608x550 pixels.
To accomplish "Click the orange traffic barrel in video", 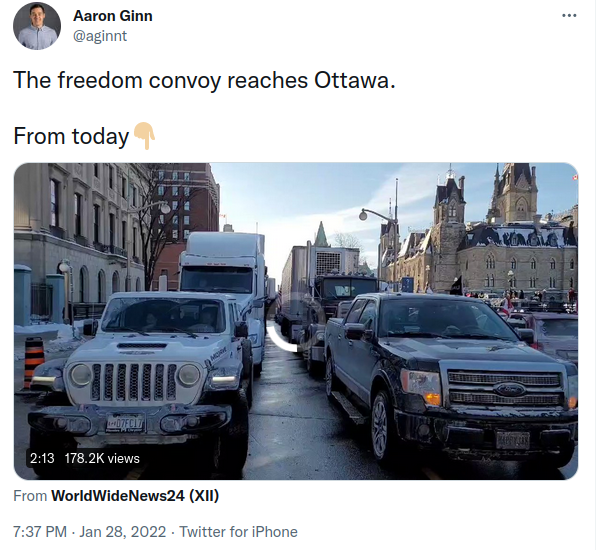I will 33,361.
